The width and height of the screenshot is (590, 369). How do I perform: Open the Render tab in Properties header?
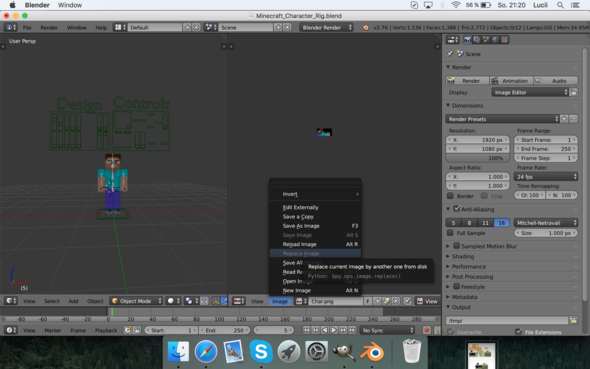tap(467, 39)
